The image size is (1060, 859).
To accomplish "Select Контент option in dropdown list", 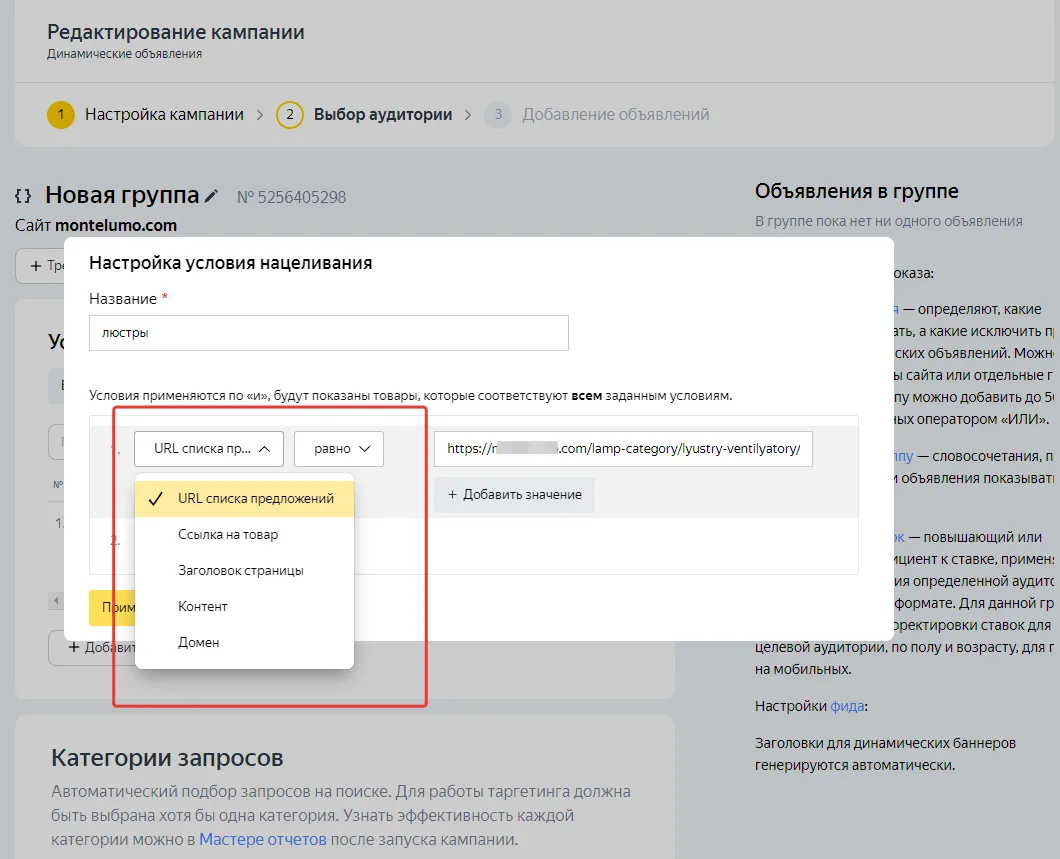I will 245,606.
